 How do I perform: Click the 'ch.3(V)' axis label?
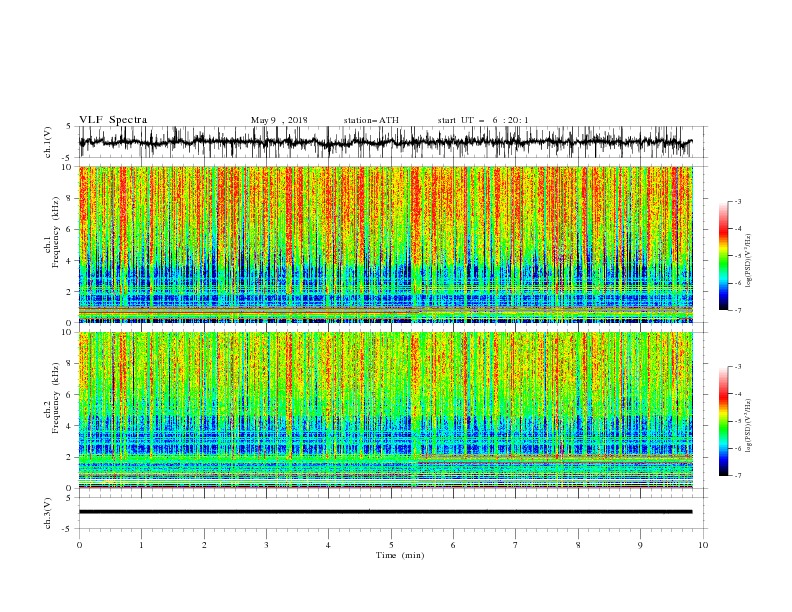48,513
